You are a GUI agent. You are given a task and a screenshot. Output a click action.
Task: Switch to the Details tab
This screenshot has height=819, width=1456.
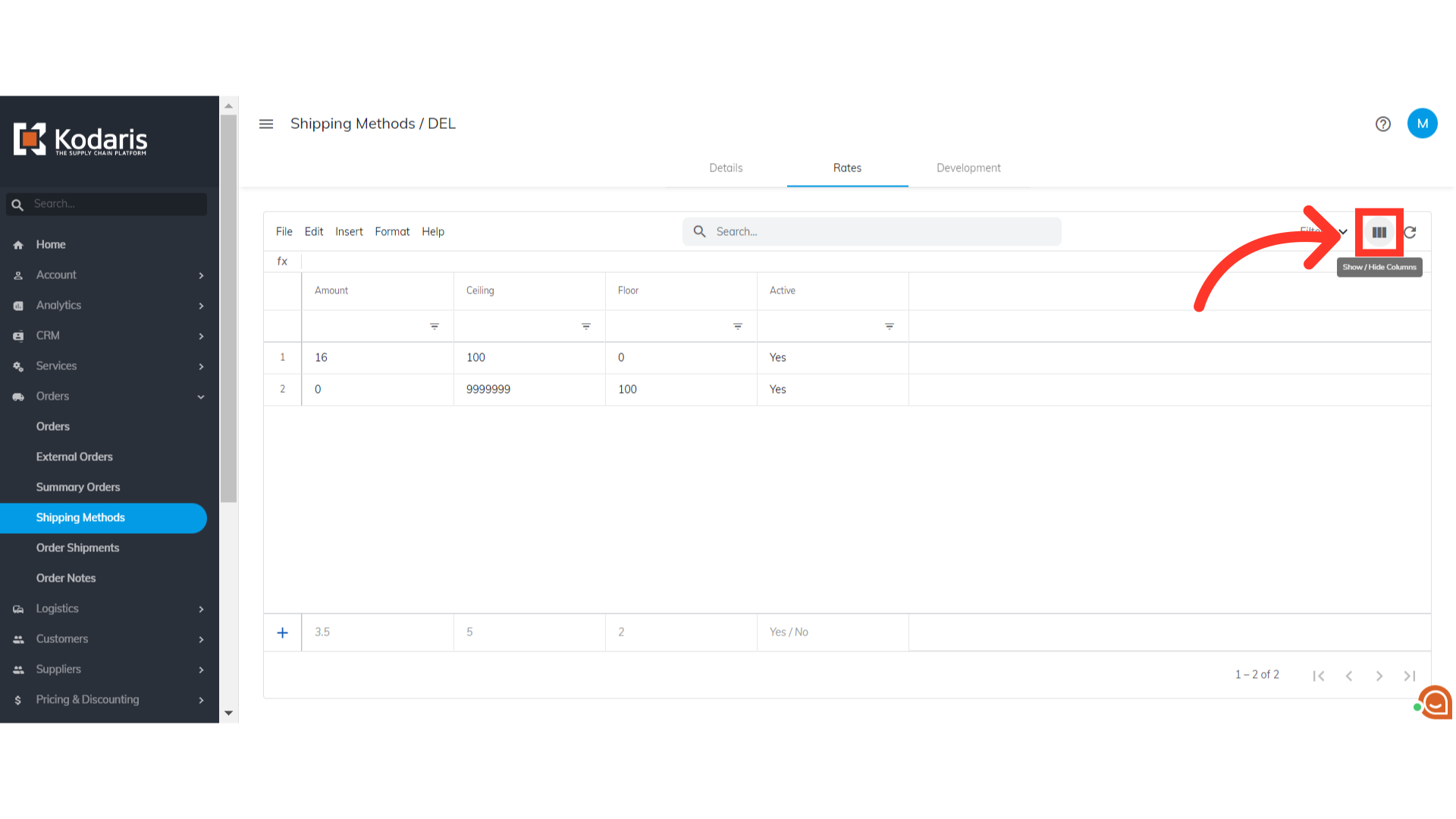pos(726,168)
